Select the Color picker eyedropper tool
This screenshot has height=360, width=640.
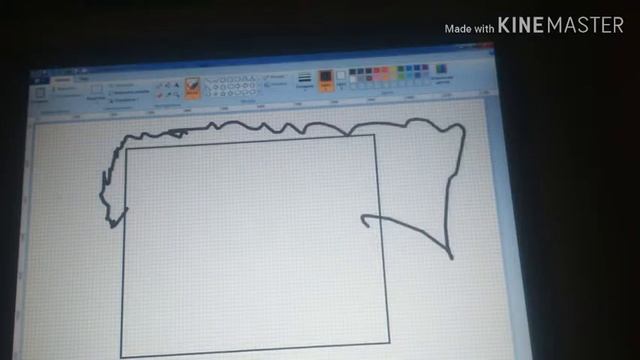coord(168,95)
